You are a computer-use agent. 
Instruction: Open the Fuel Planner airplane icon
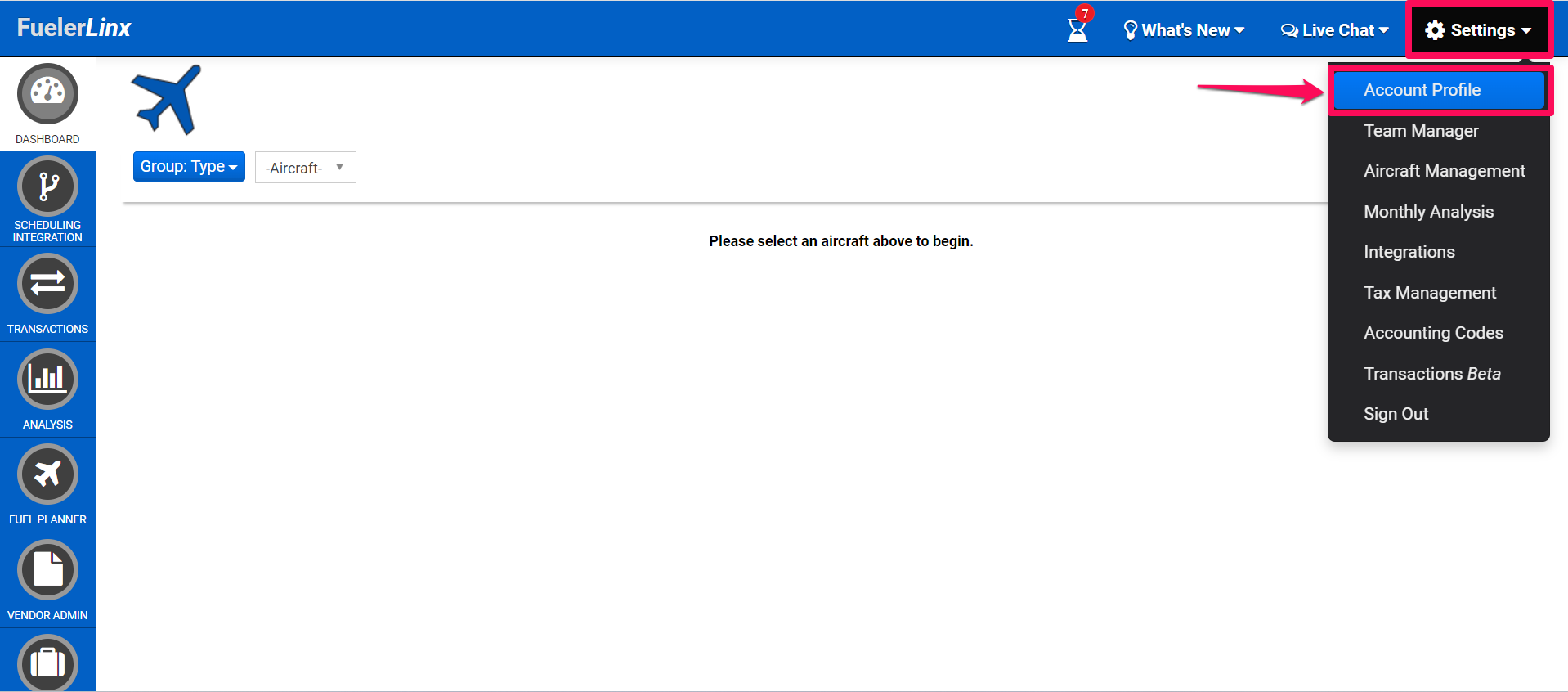[47, 474]
